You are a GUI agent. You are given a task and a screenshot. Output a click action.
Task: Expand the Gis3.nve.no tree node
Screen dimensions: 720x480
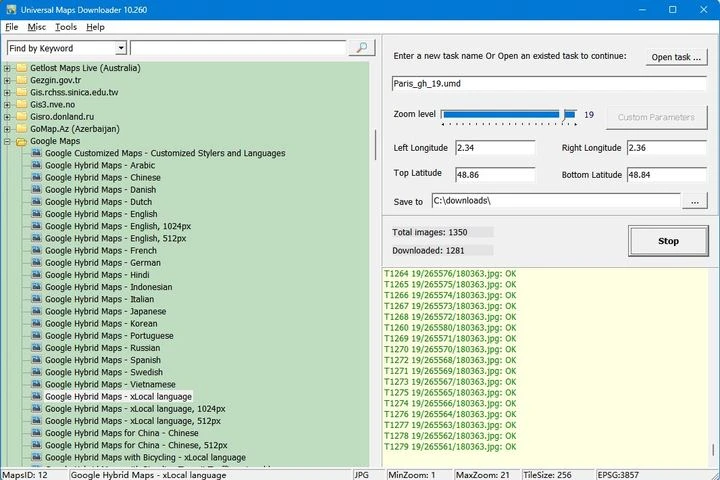coord(7,105)
